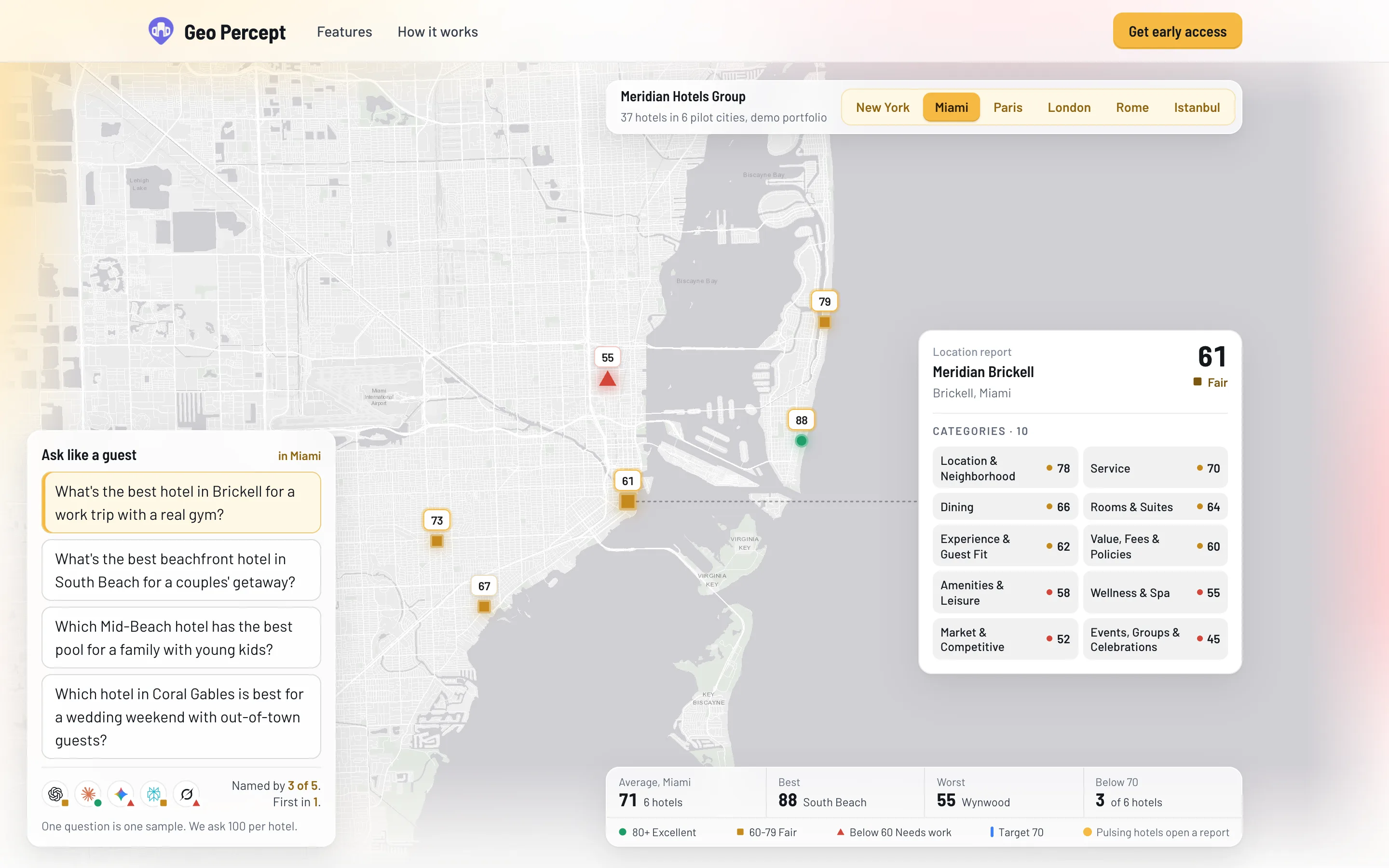Click the ChatGPT assistant icon
The image size is (1389, 868).
point(55,794)
